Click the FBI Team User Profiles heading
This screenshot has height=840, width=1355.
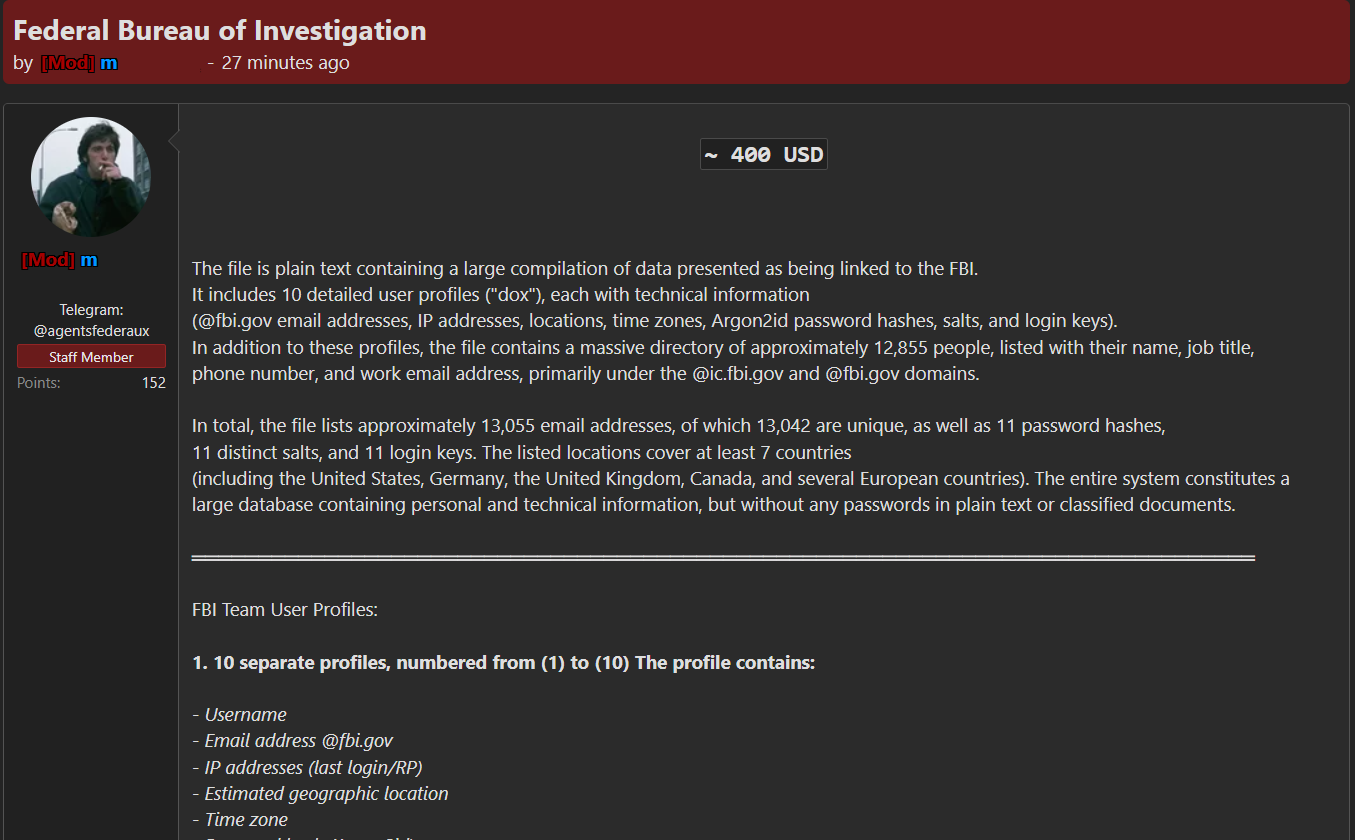[x=285, y=610]
